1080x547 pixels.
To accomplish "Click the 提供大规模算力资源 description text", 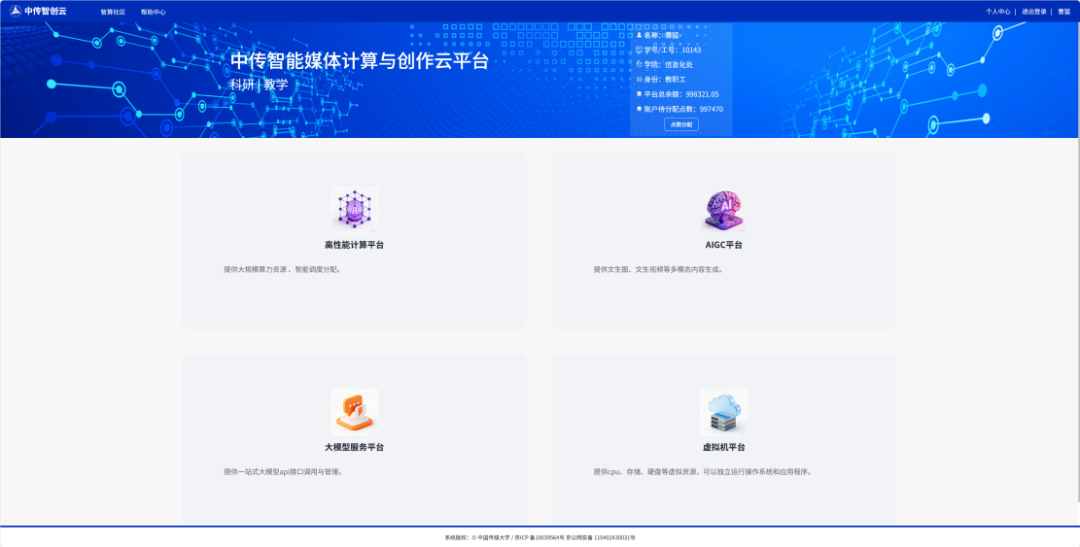I will pos(283,269).
